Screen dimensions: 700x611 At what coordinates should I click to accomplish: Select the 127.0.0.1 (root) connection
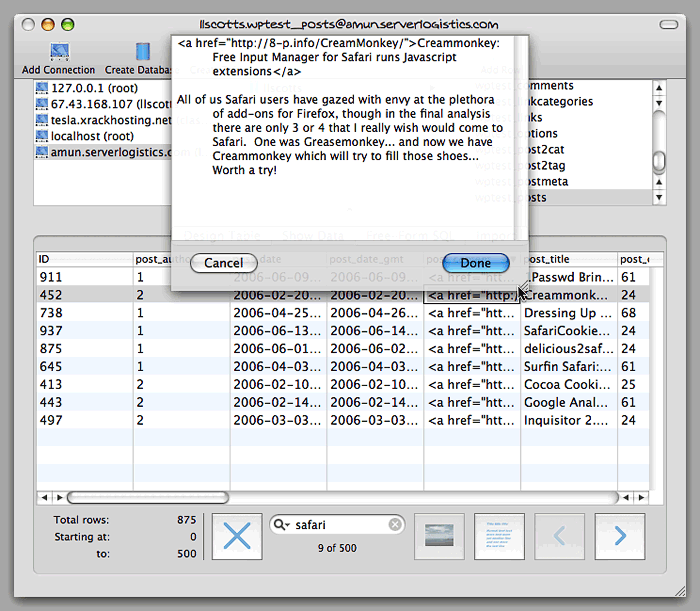pyautogui.click(x=103, y=88)
